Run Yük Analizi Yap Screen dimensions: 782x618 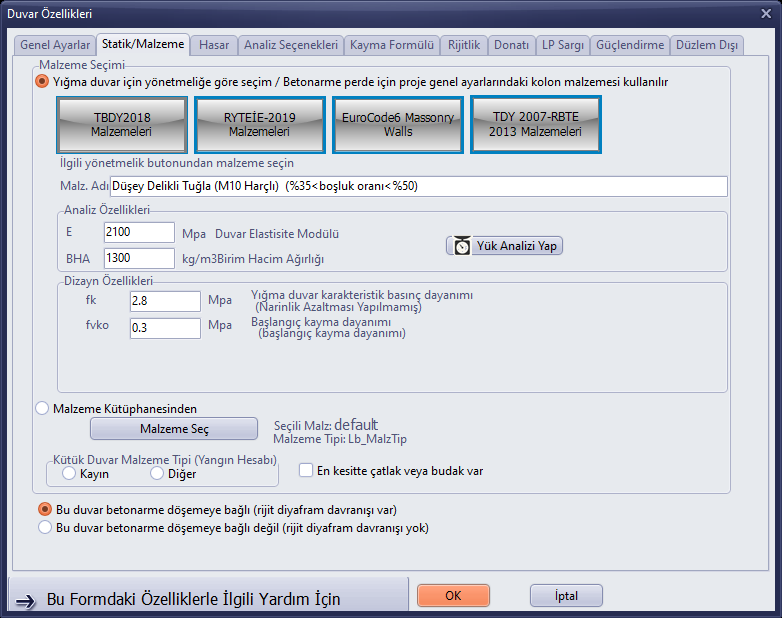[505, 246]
